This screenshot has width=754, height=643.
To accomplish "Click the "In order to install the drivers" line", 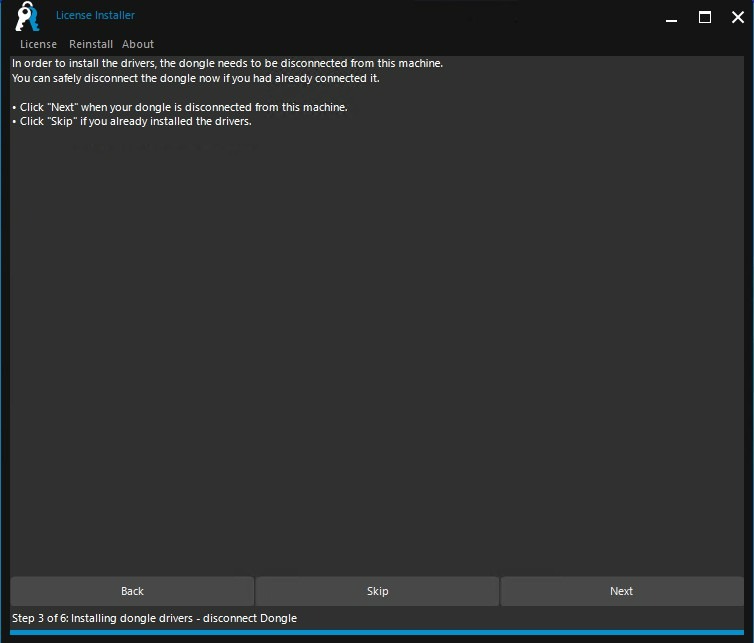I will pyautogui.click(x=227, y=63).
